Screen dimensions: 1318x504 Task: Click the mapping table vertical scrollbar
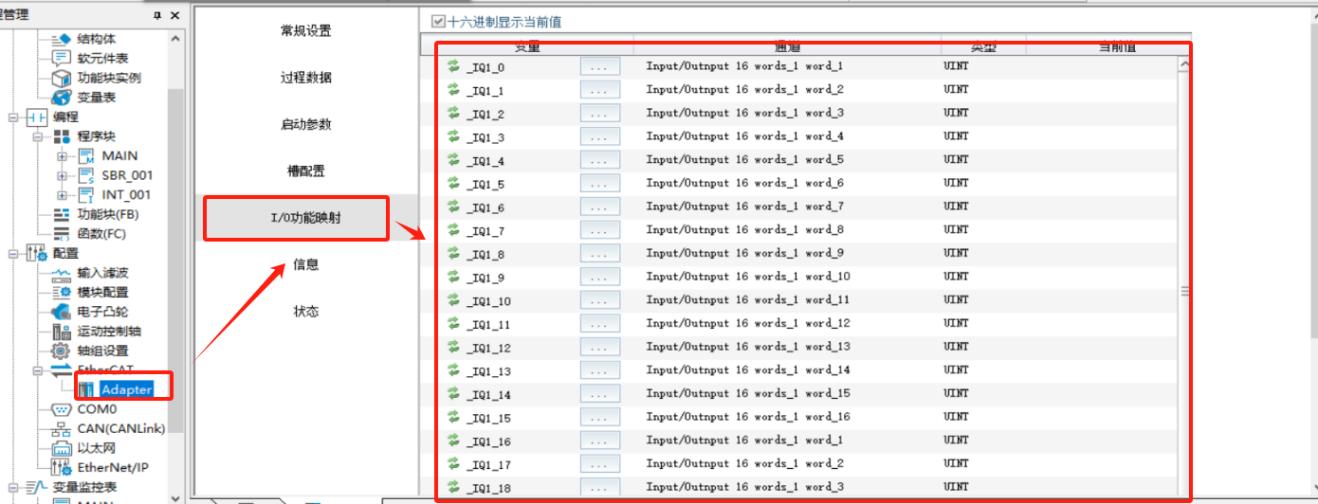click(x=1186, y=278)
